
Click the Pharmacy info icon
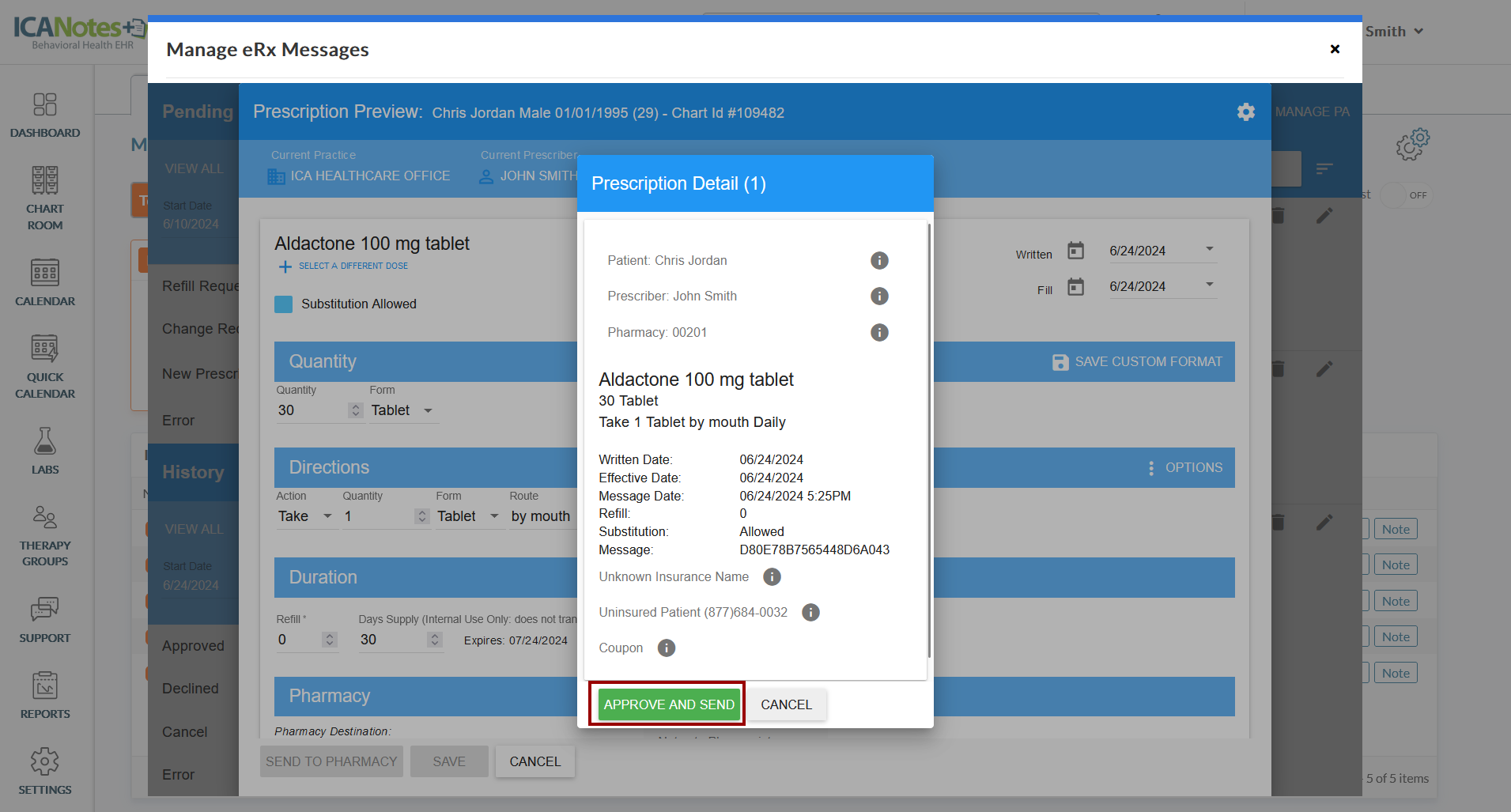pyautogui.click(x=879, y=332)
